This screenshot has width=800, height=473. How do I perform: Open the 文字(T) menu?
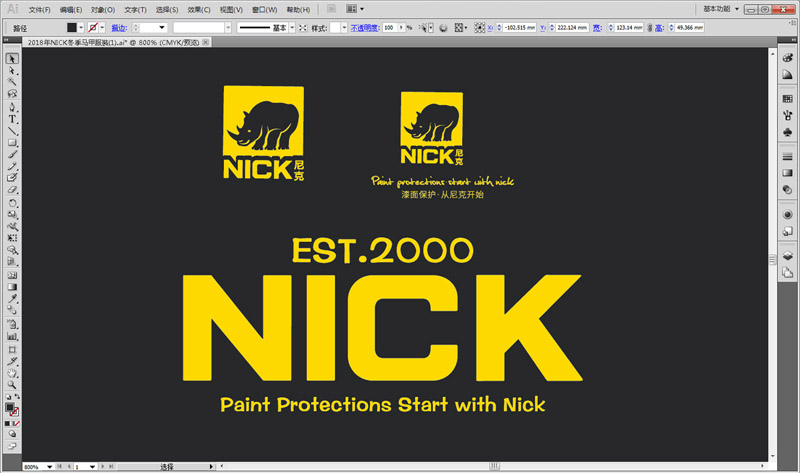pos(135,10)
